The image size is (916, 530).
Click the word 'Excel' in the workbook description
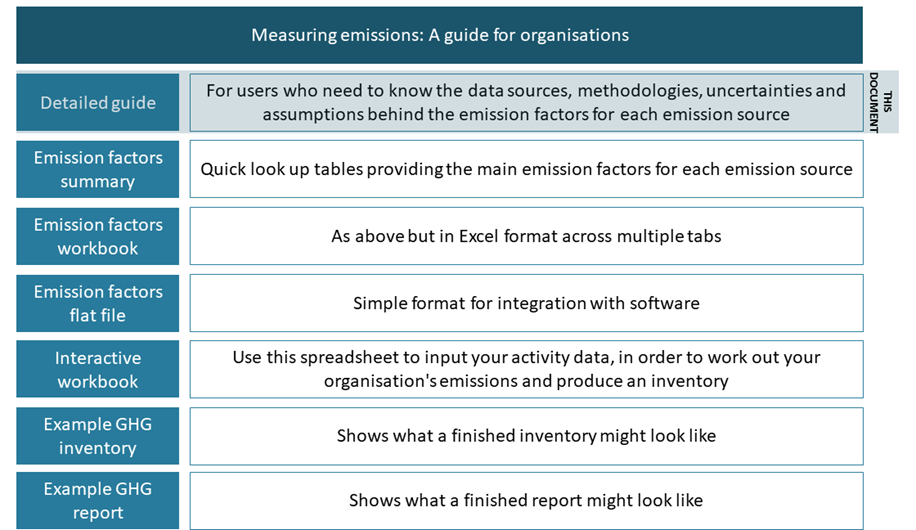pyautogui.click(x=484, y=237)
